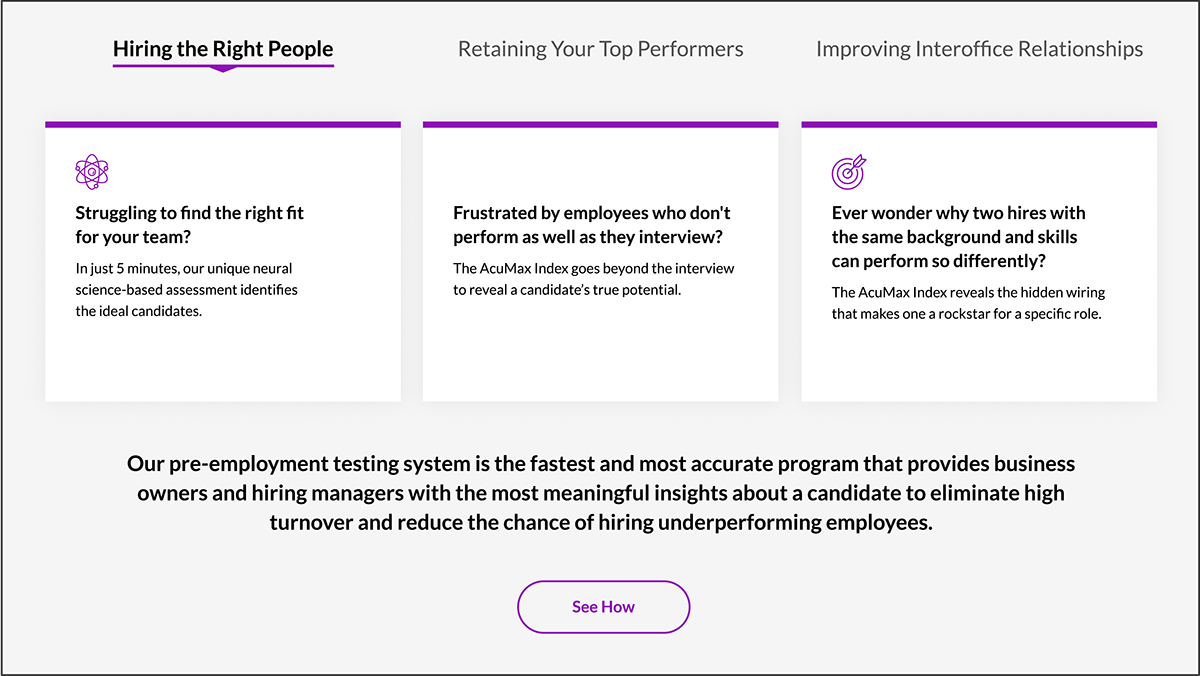Click the purple top bar of the third card

pos(979,125)
